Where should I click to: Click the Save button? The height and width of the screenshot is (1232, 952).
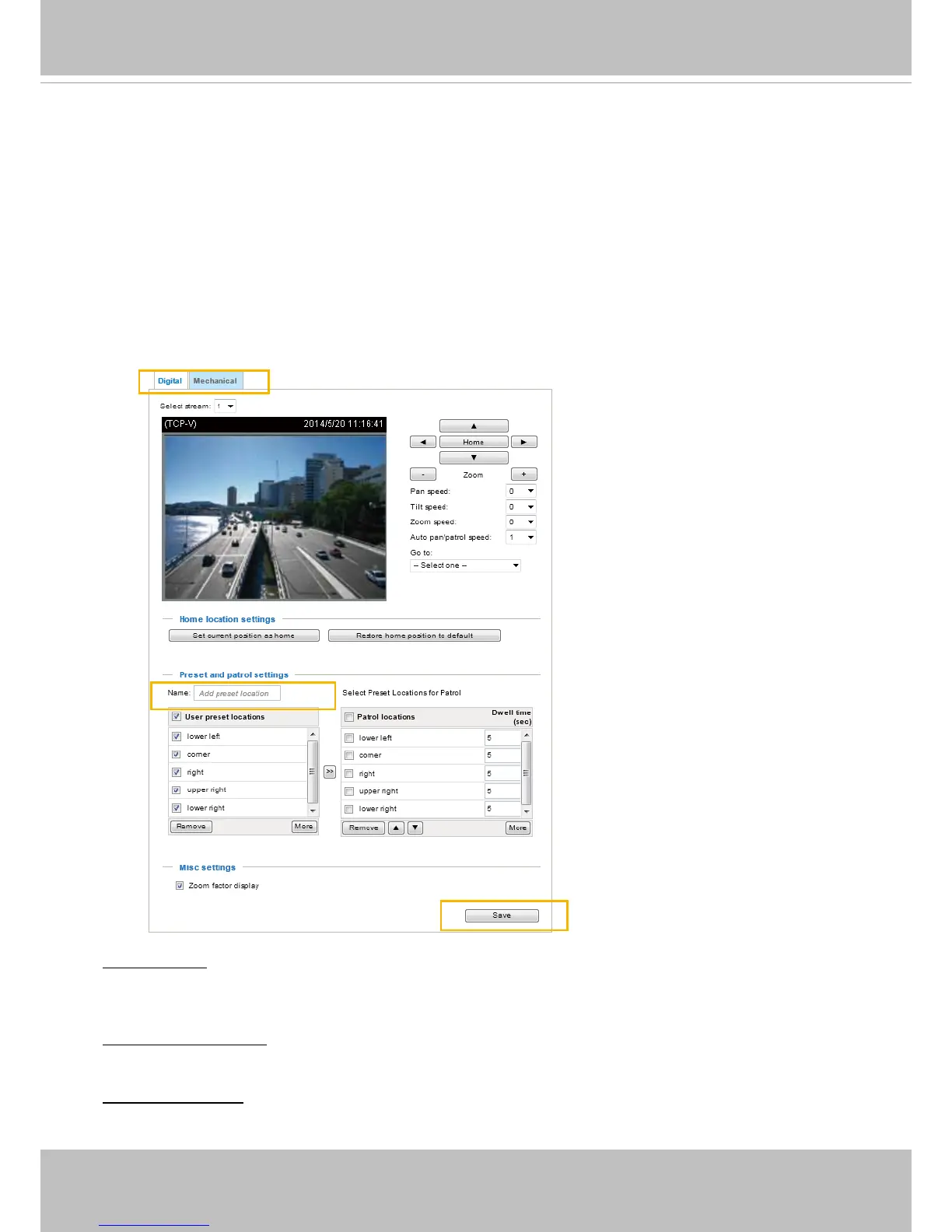502,915
